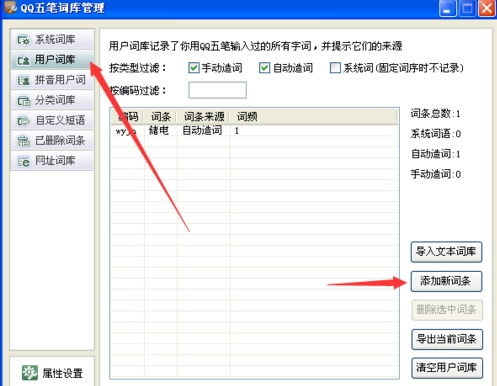Click 清空用户词库 button
Screen dimensions: 497x386
pos(447,368)
